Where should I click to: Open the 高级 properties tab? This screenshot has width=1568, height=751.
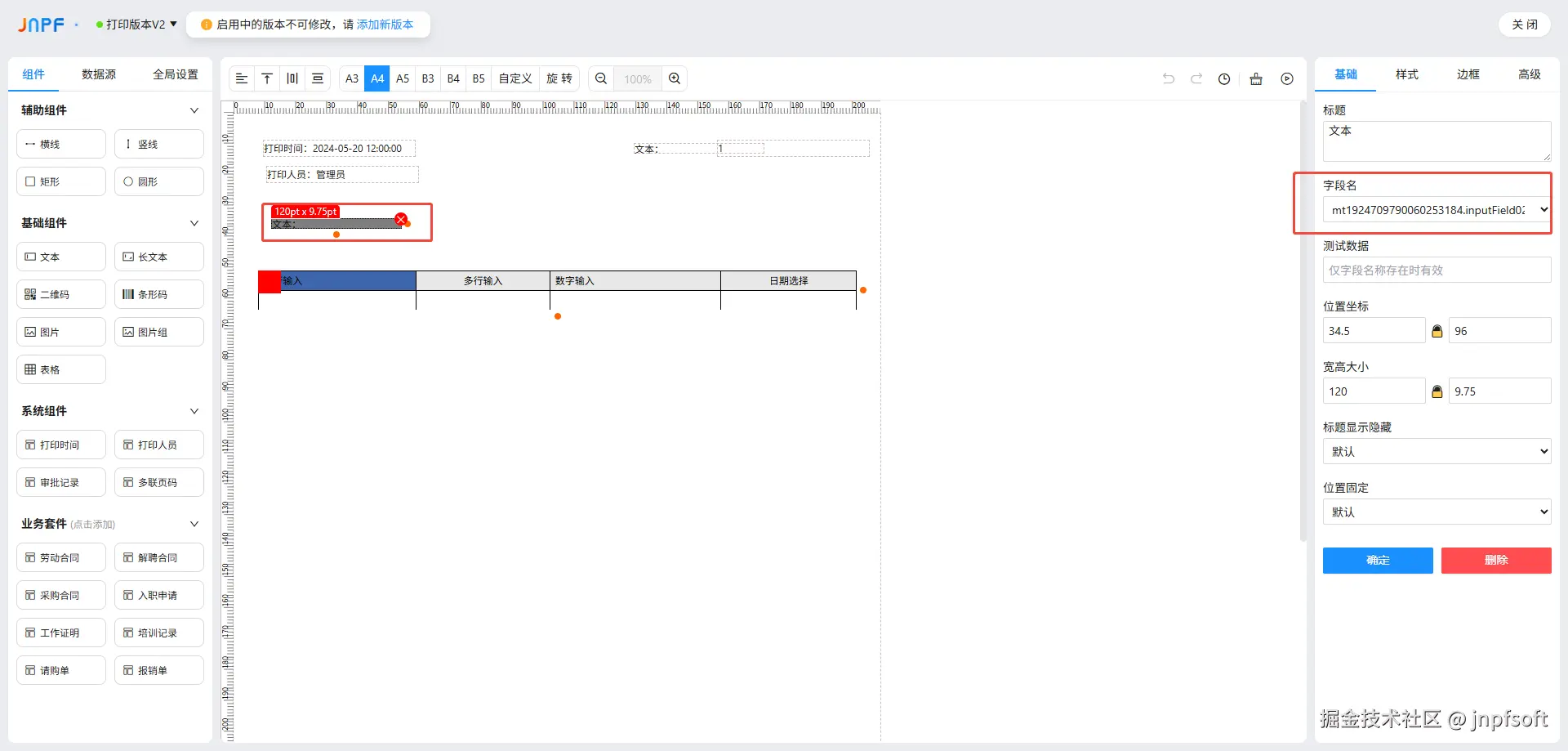1529,74
